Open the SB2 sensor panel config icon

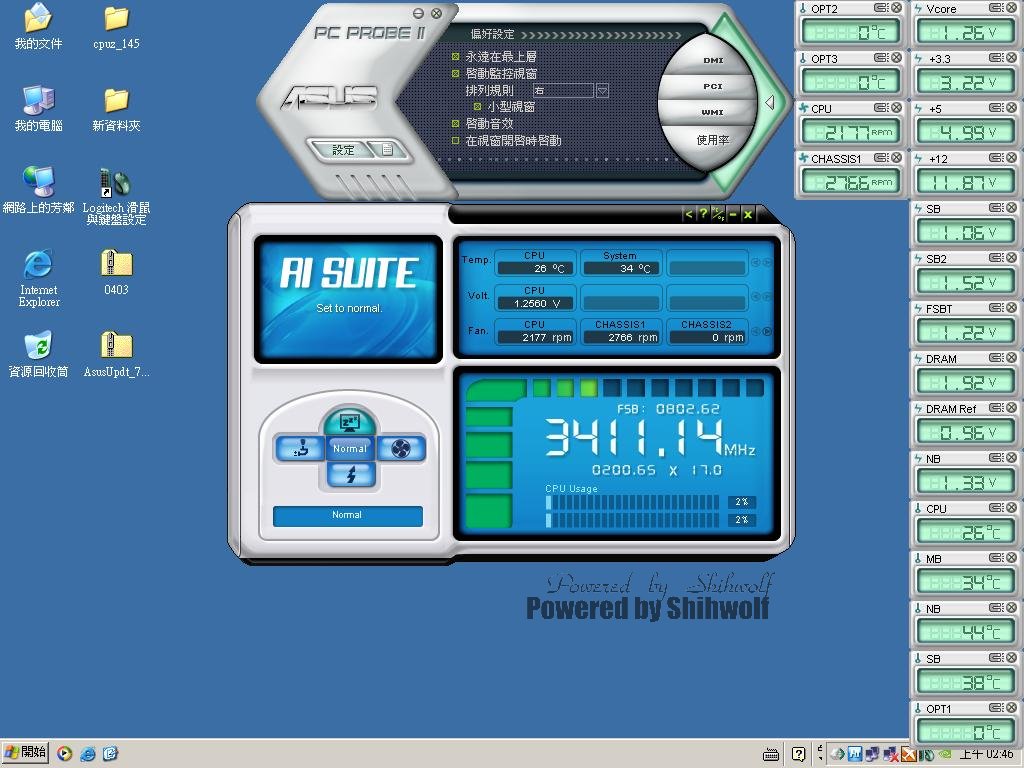996,257
